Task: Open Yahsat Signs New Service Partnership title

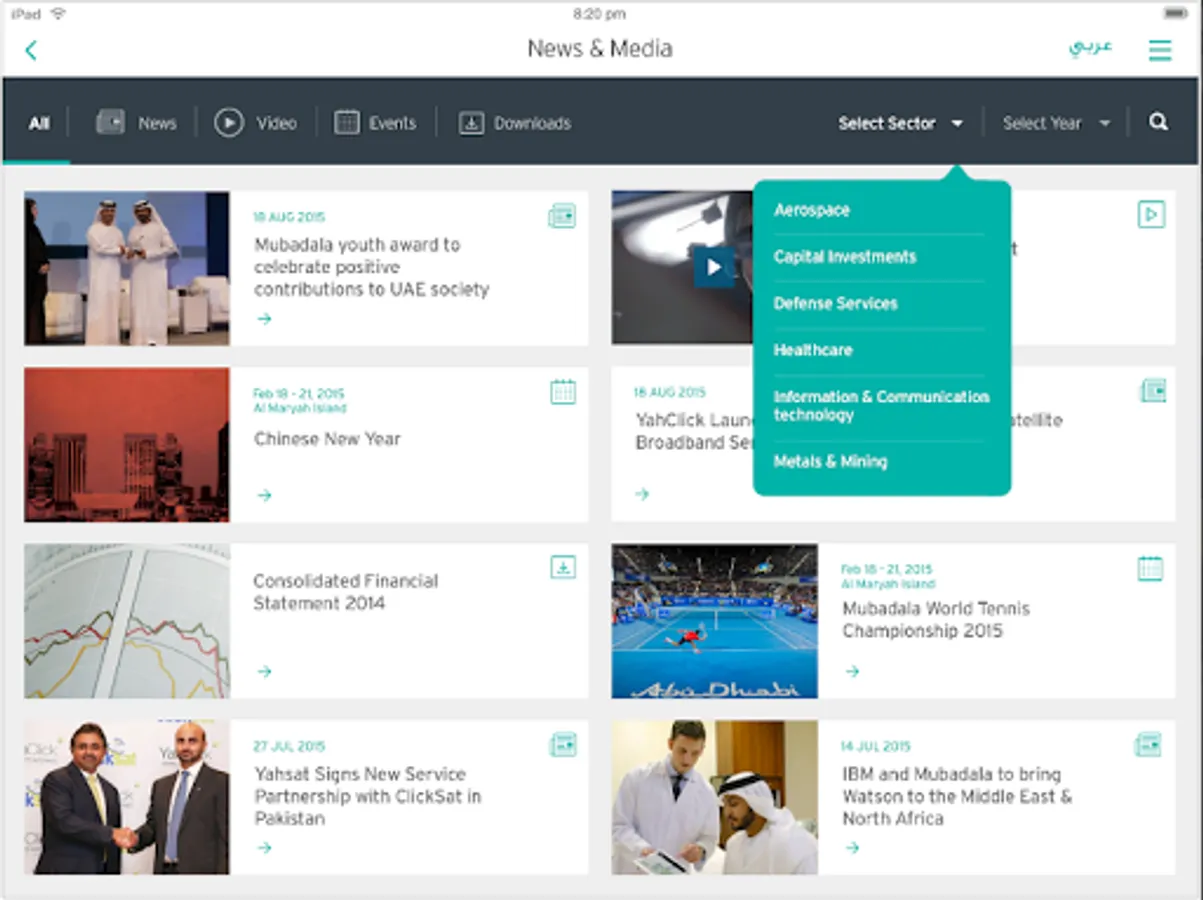Action: coord(367,796)
